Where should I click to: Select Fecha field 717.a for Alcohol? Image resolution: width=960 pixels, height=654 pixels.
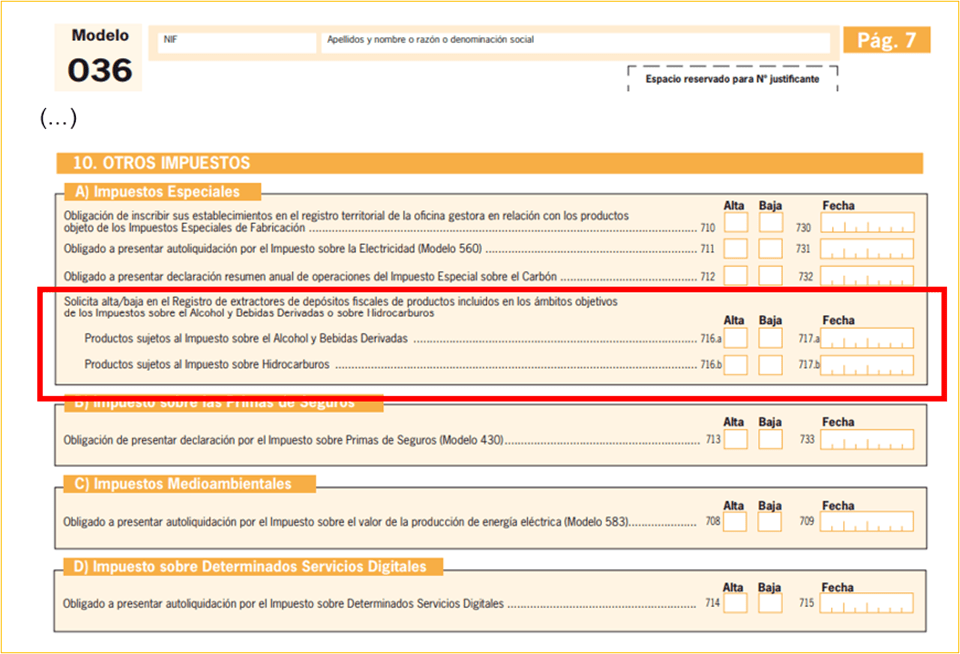pyautogui.click(x=867, y=339)
